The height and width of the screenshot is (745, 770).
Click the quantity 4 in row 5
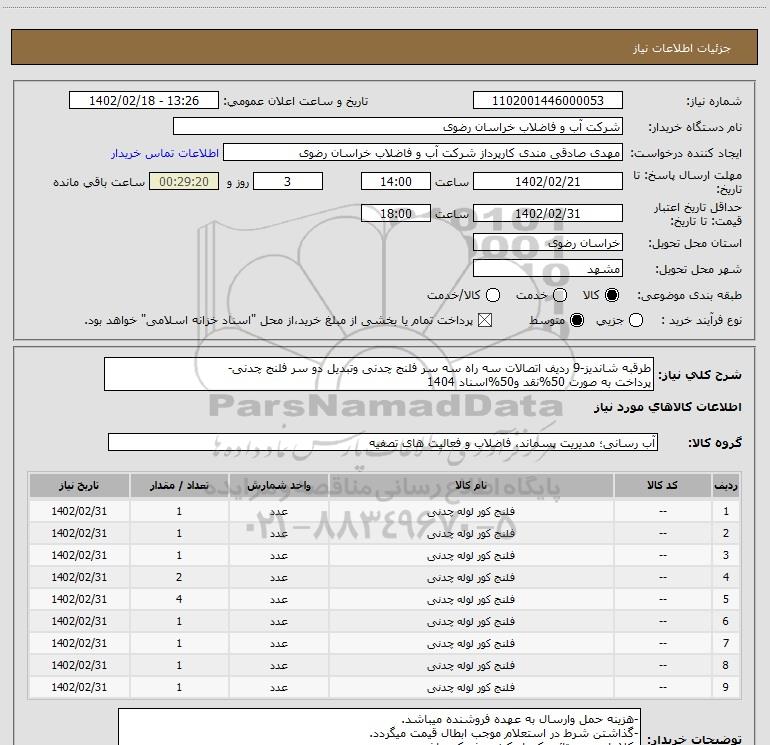(179, 599)
